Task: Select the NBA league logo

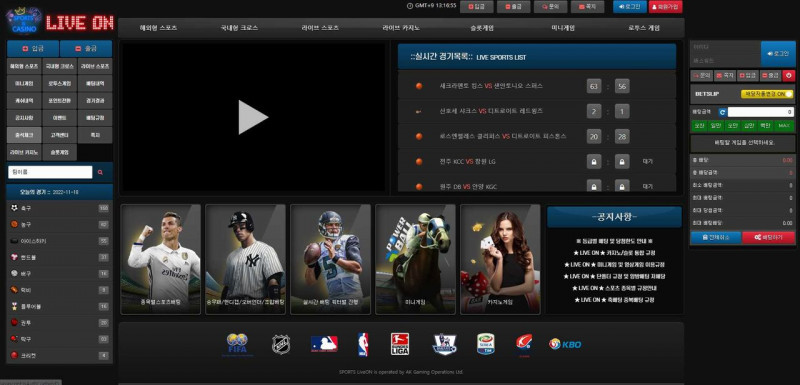Action: (x=363, y=344)
